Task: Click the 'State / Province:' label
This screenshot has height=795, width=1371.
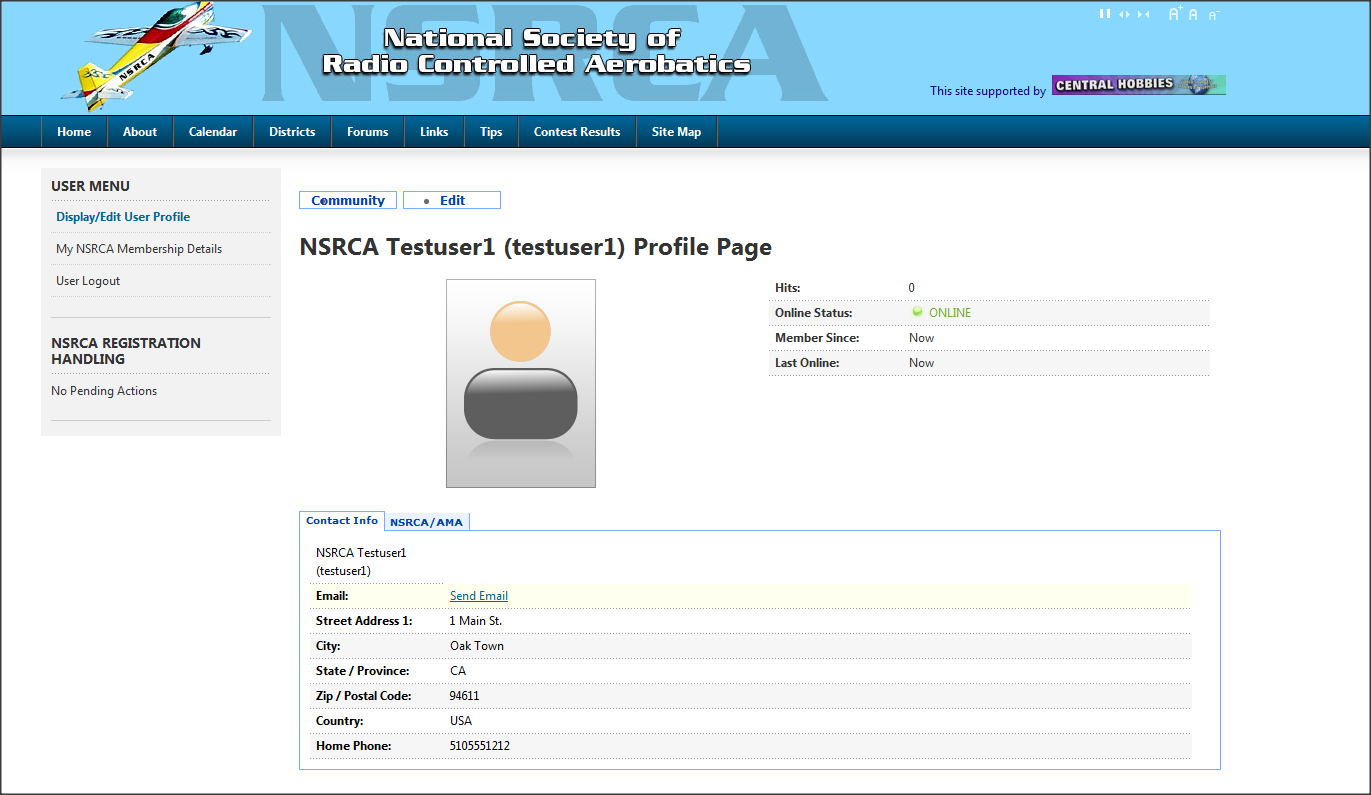Action: [x=363, y=671]
